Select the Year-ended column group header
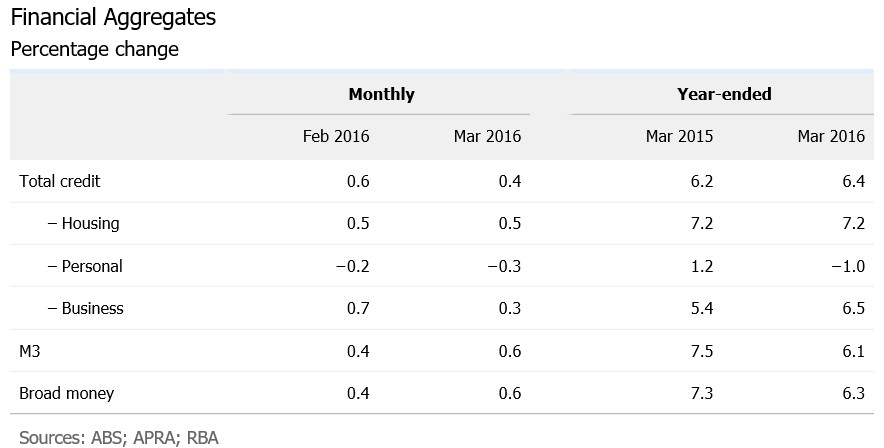The image size is (884, 448). (724, 94)
